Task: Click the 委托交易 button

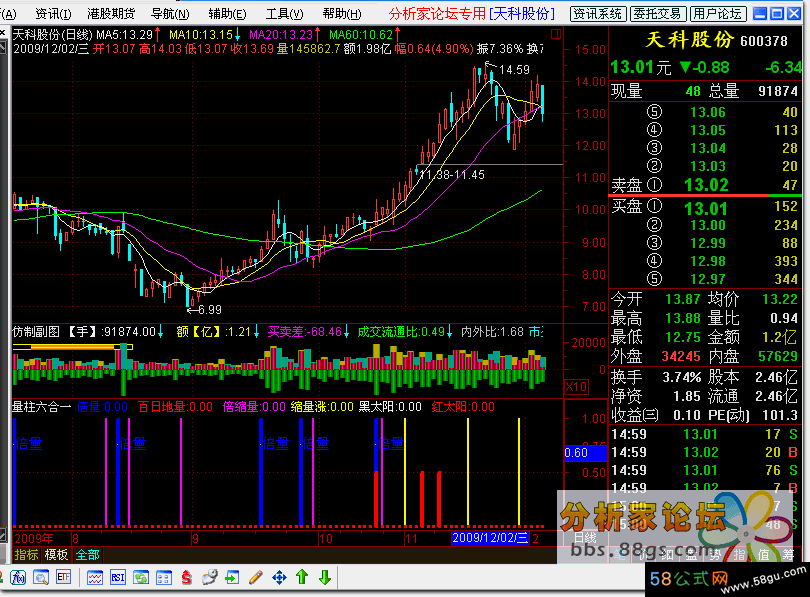Action: click(658, 13)
